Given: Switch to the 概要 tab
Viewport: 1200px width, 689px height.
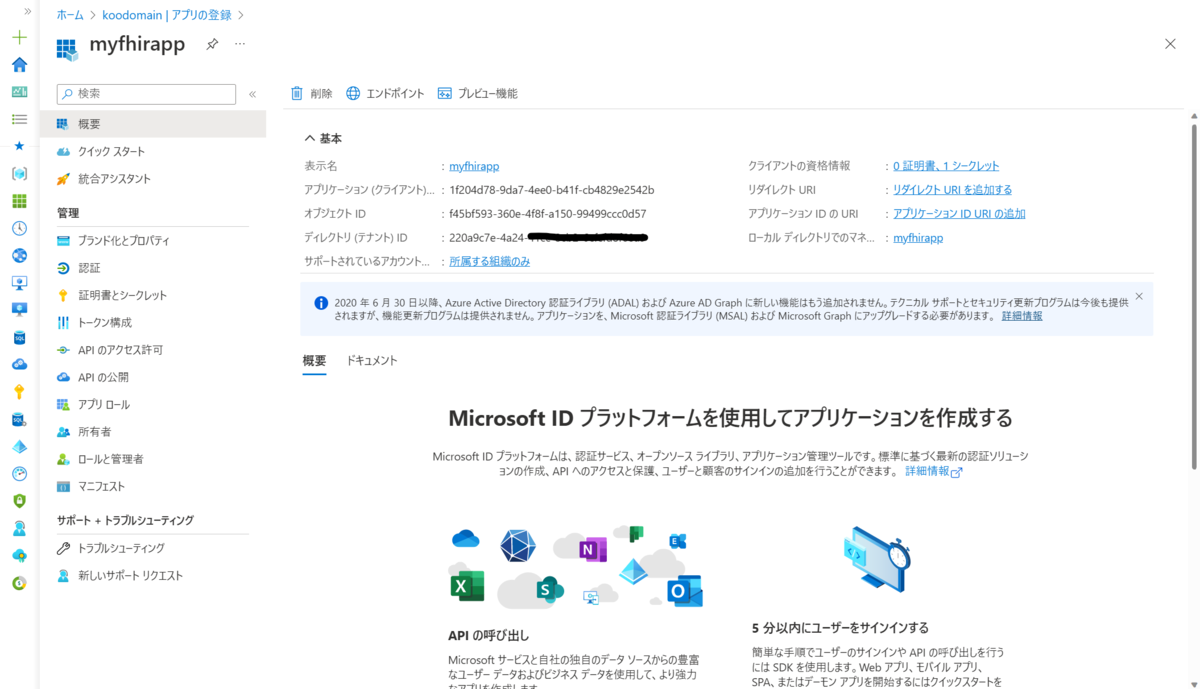Looking at the screenshot, I should tap(314, 361).
